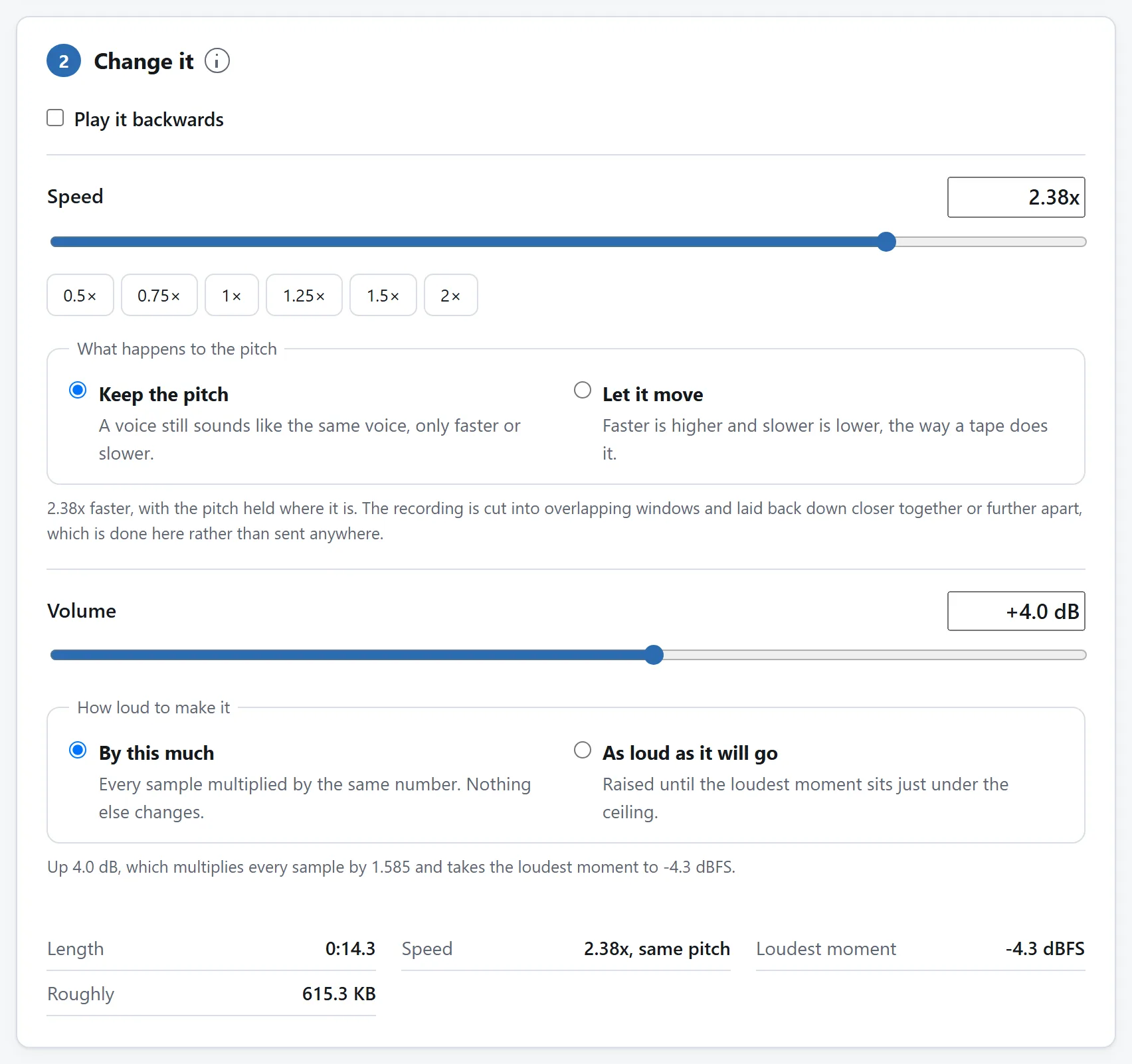Viewport: 1132px width, 1064px height.
Task: Select By this much volume mode
Action: point(78,750)
